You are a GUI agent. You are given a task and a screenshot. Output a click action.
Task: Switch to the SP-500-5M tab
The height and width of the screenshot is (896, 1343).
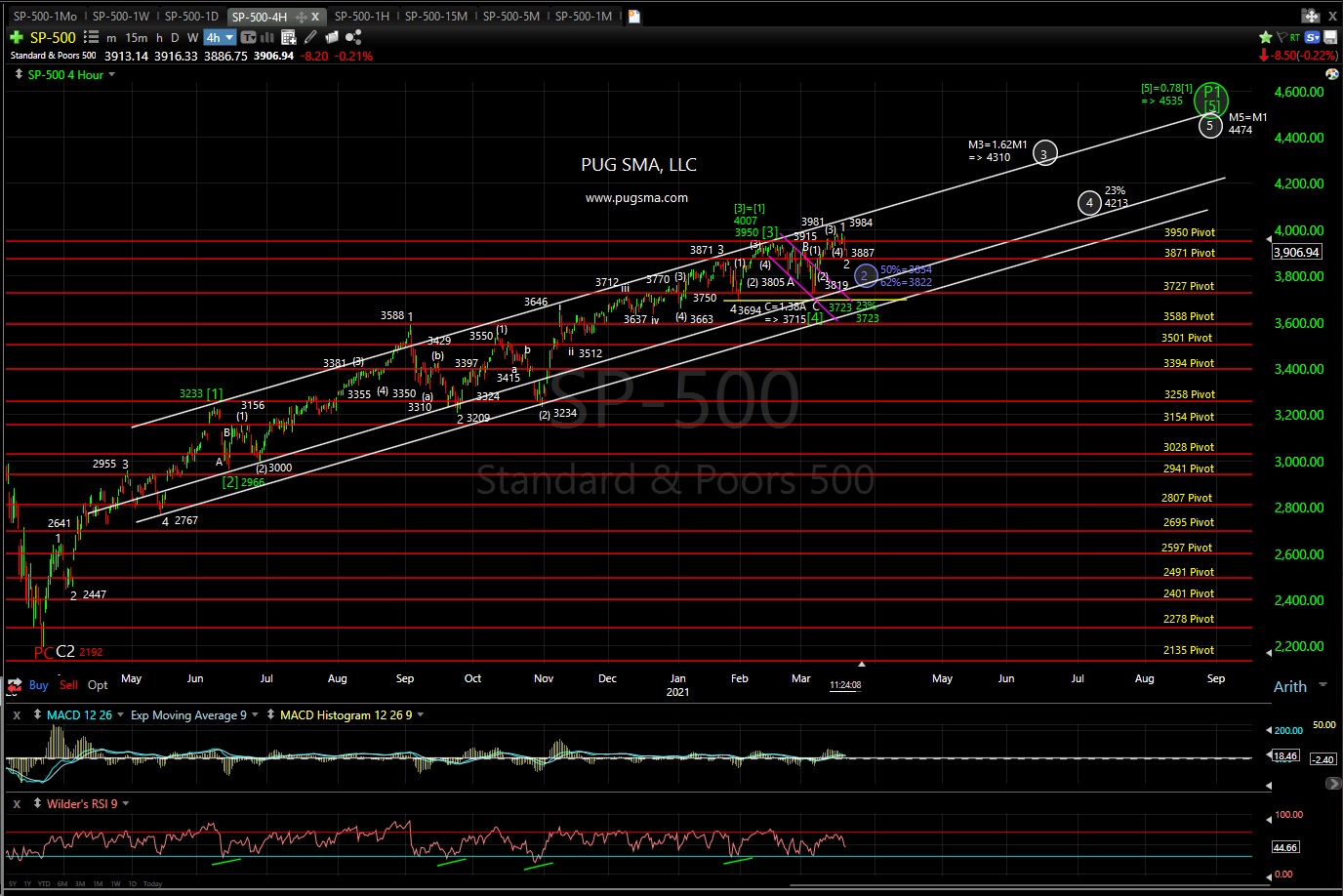click(511, 17)
